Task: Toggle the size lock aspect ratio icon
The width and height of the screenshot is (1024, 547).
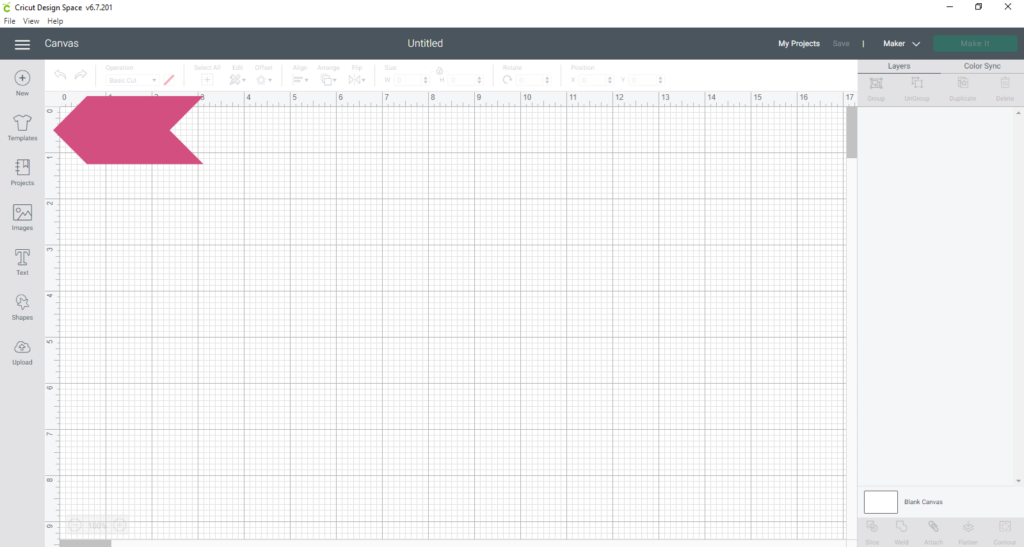Action: point(440,70)
